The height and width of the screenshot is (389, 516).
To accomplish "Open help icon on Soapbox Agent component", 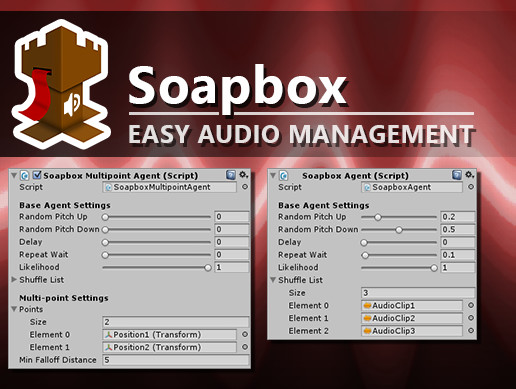I will coord(457,175).
